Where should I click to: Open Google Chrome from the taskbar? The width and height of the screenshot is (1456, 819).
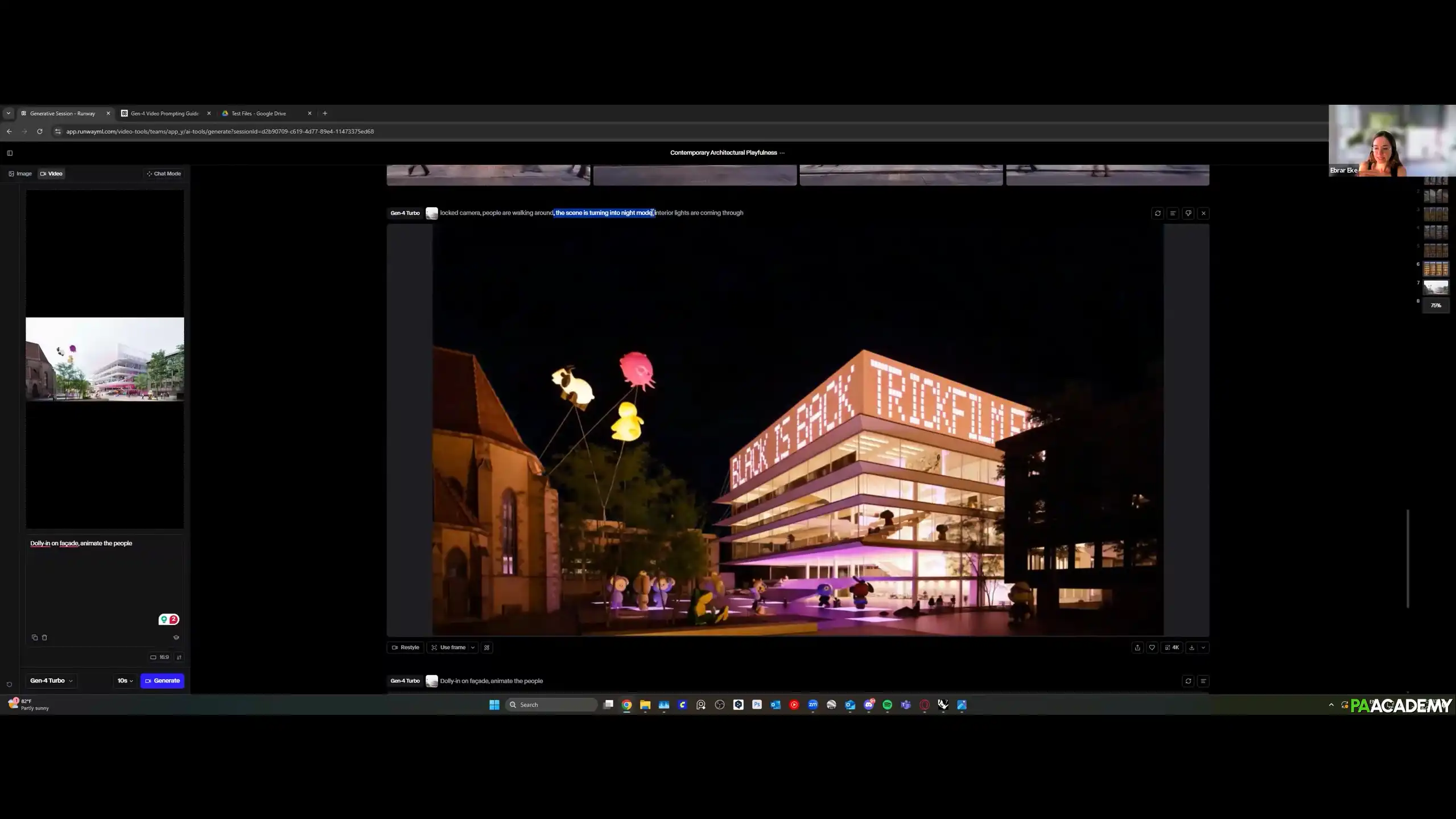click(x=626, y=705)
